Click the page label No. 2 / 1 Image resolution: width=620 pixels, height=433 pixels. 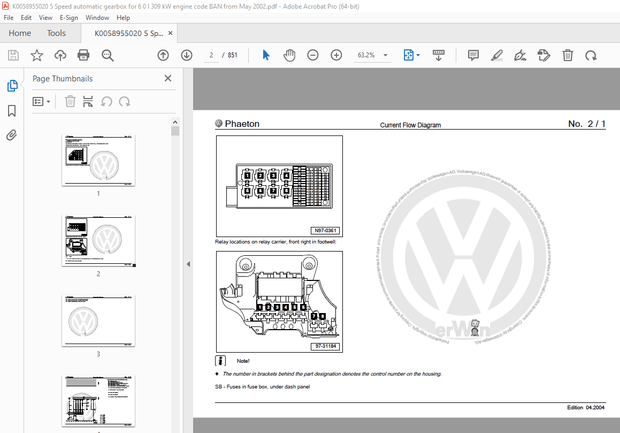(x=587, y=124)
